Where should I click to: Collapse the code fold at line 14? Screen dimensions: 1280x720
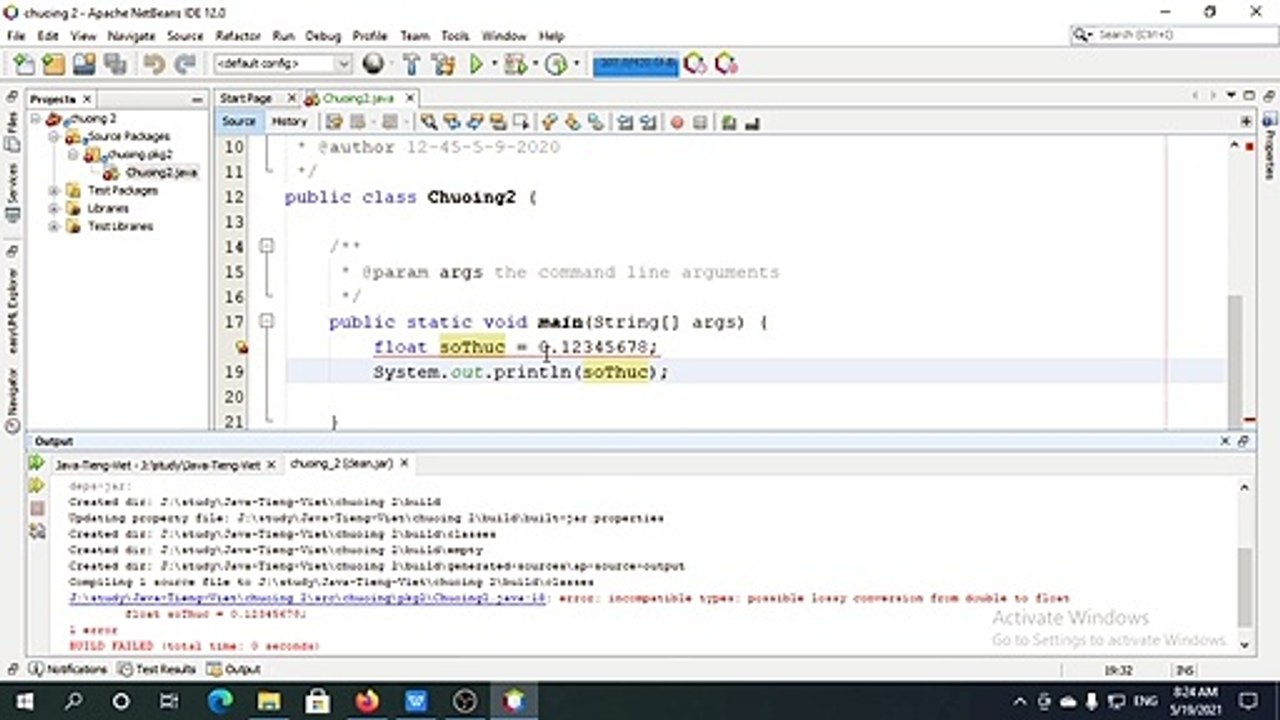(x=266, y=246)
